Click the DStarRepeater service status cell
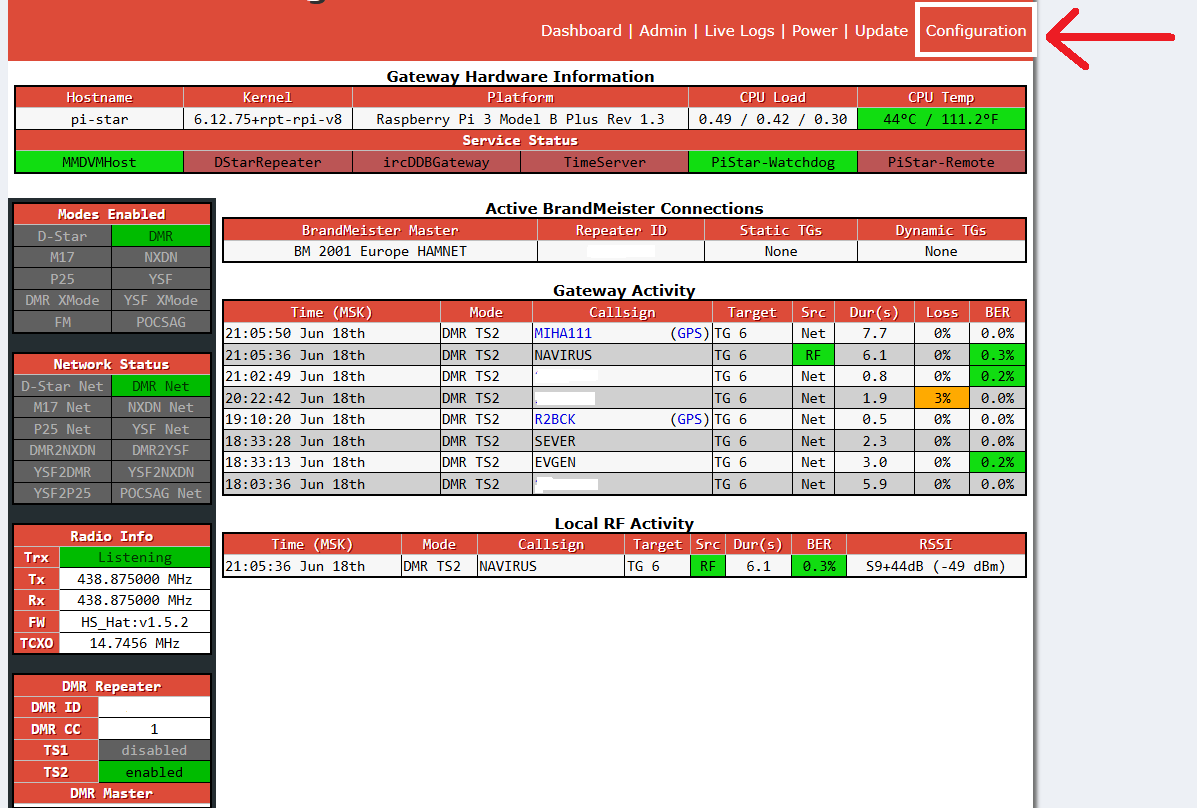This screenshot has height=808, width=1197. 268,162
